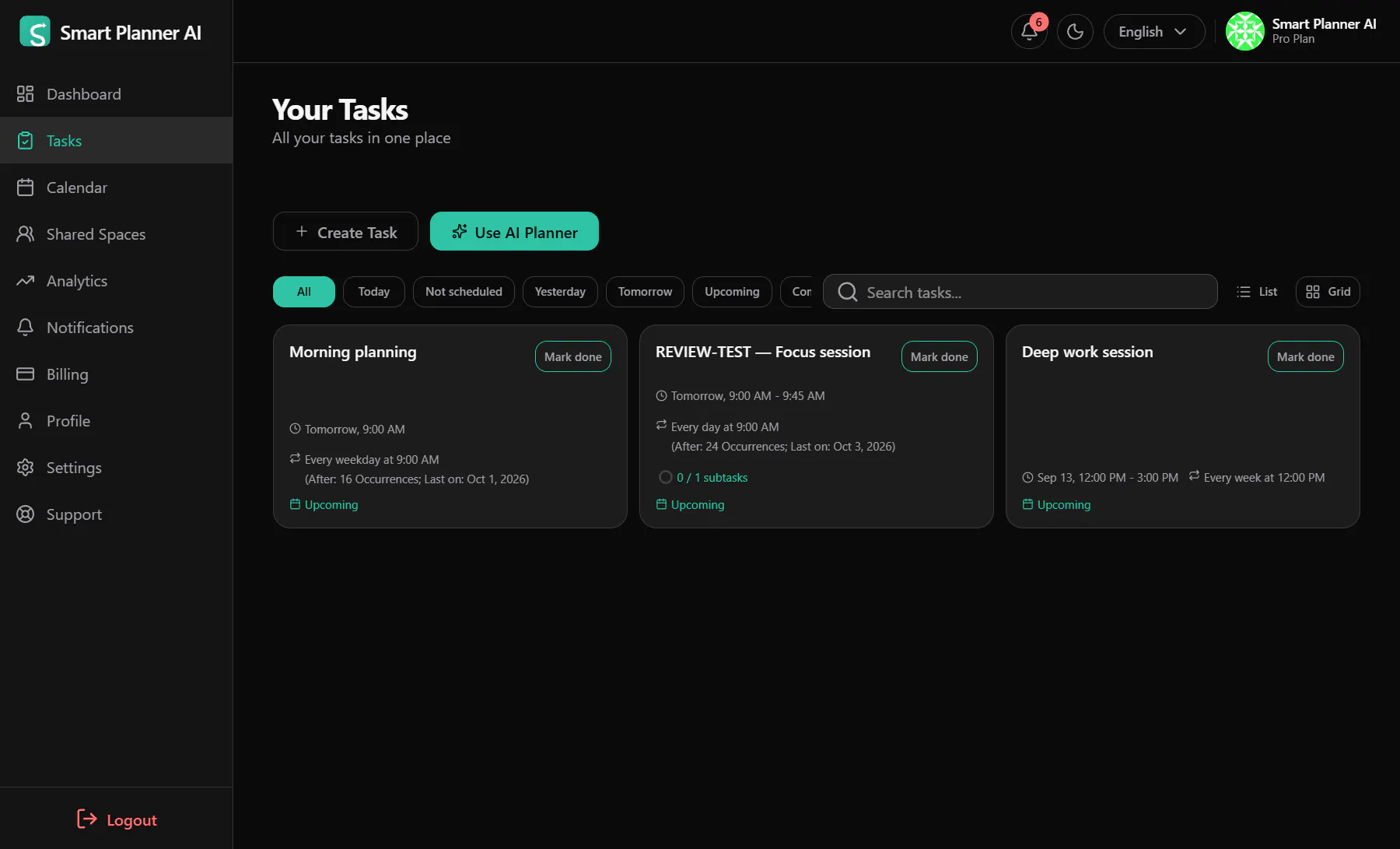Image resolution: width=1400 pixels, height=849 pixels.
Task: Open Dashboard from the sidebar
Action: (x=117, y=94)
